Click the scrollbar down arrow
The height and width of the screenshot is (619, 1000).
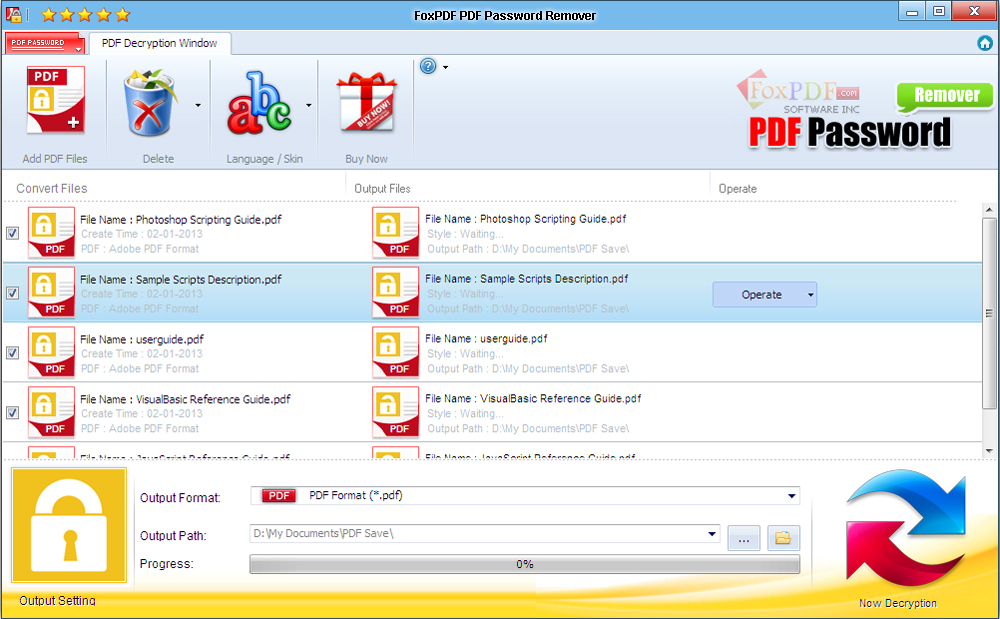(989, 451)
